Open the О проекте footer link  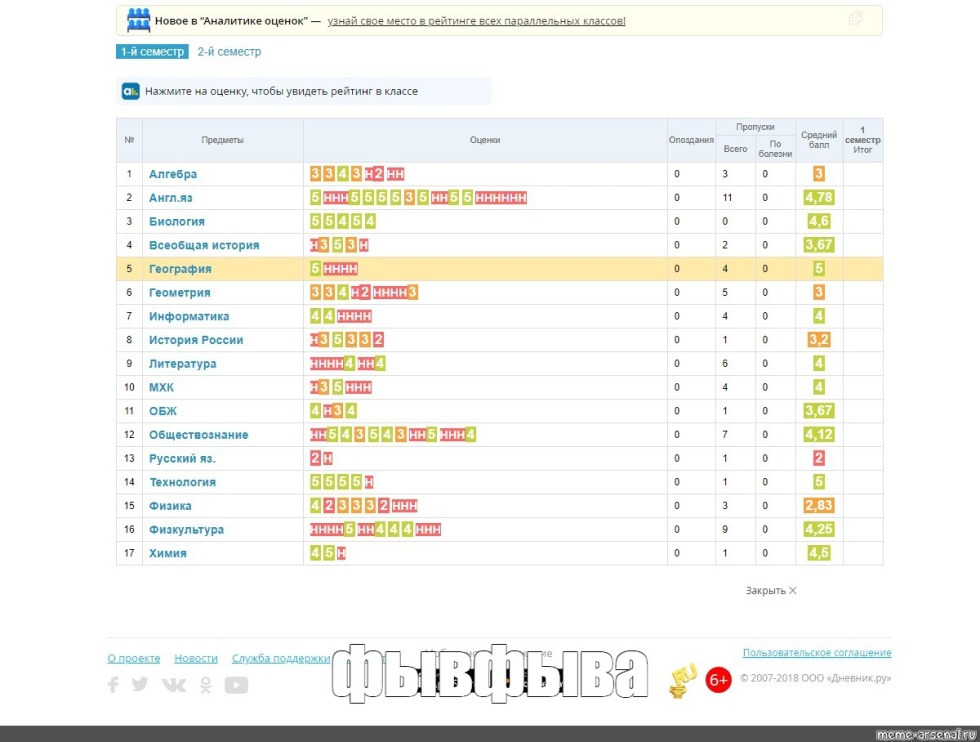tap(133, 658)
